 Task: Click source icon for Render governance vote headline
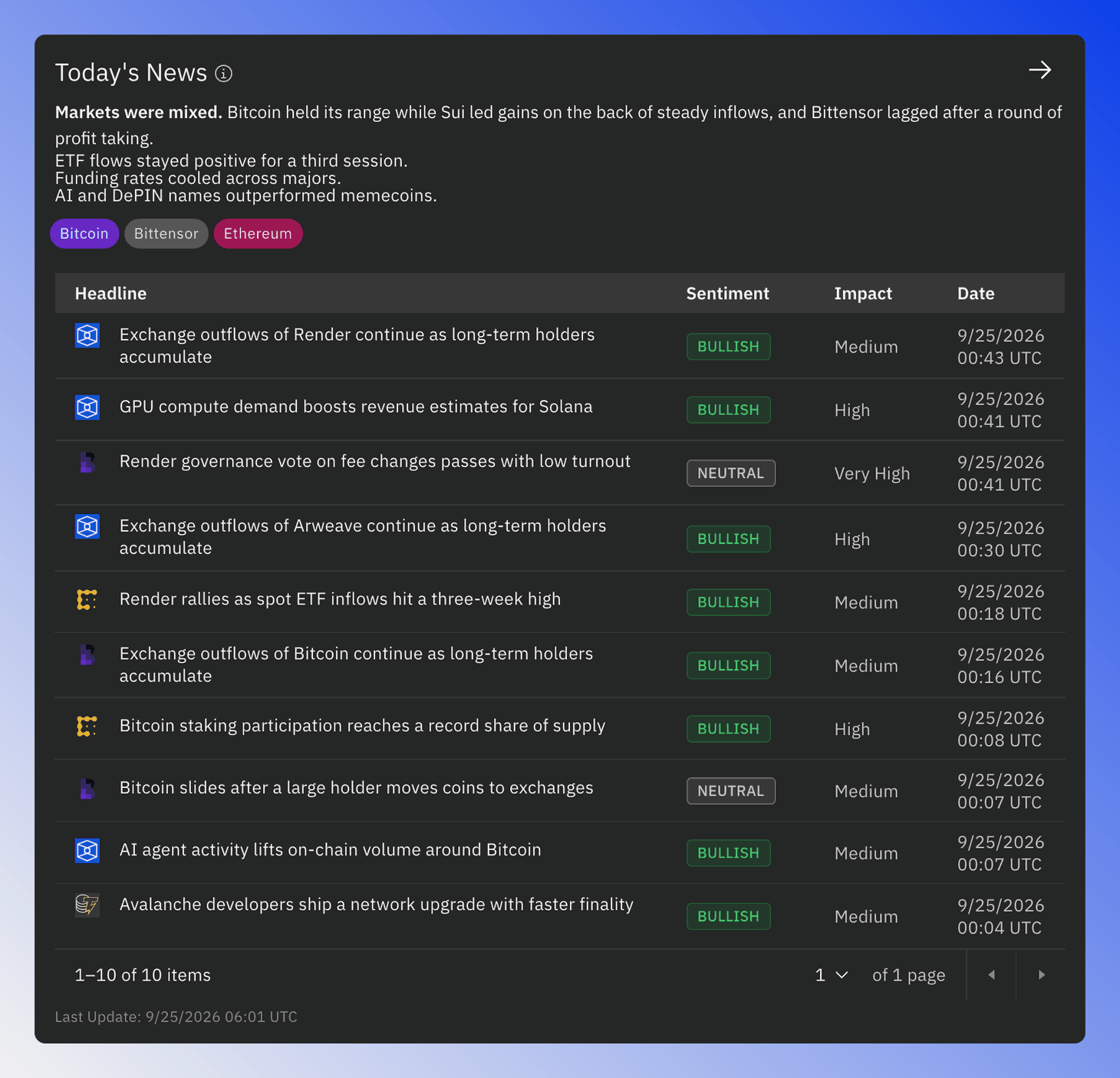point(87,462)
